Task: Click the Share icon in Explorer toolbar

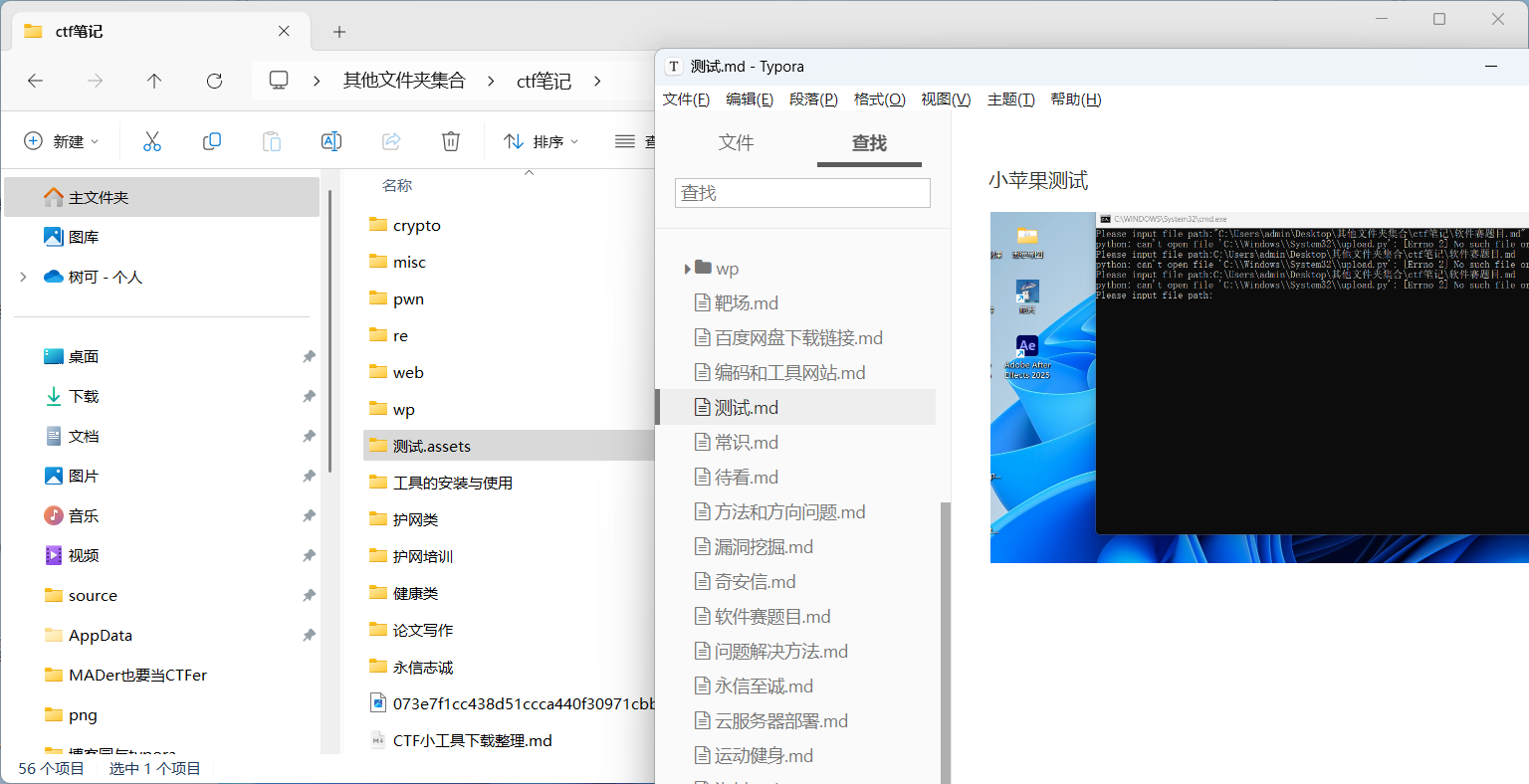Action: point(391,141)
